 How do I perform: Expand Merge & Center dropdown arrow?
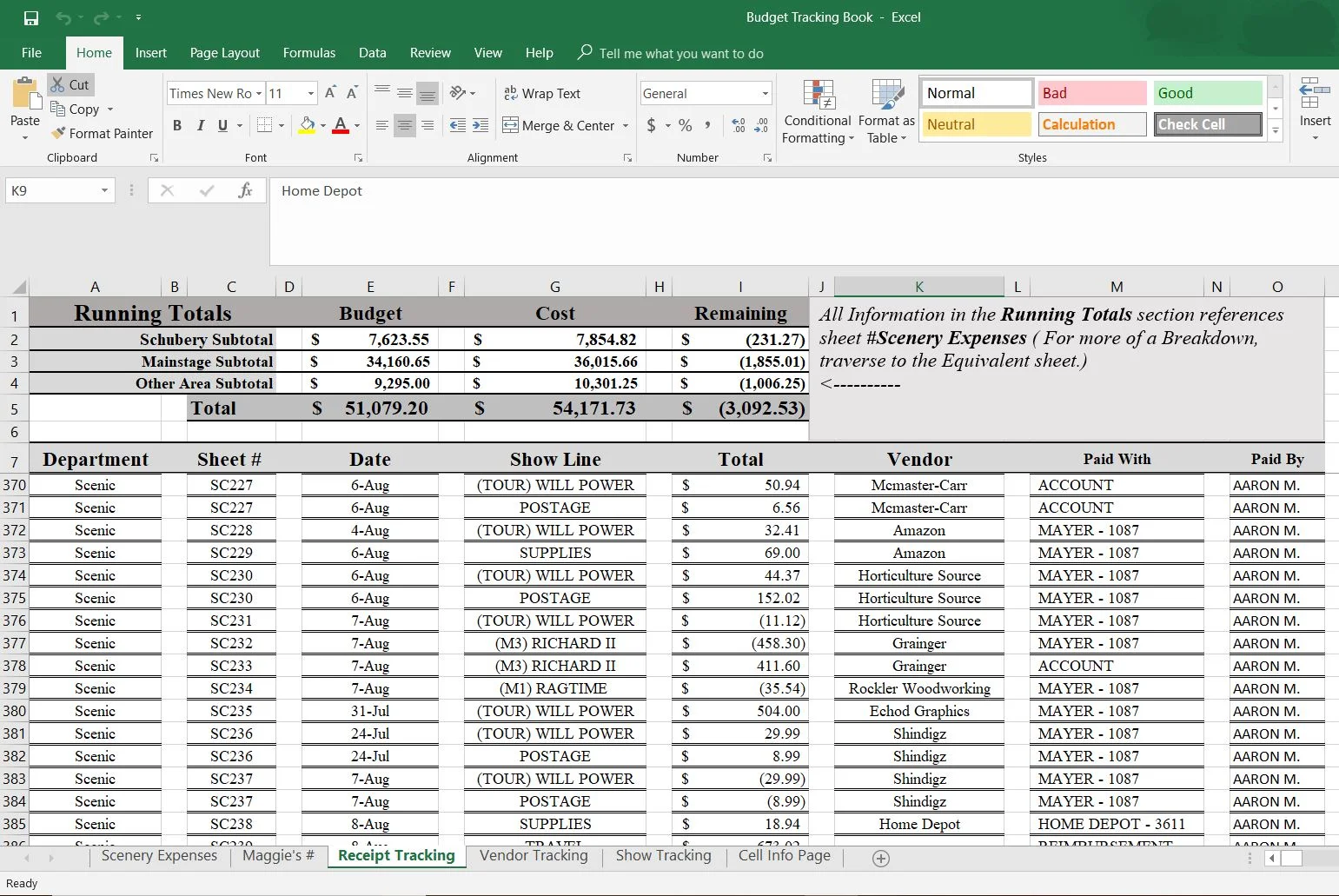[x=626, y=125]
